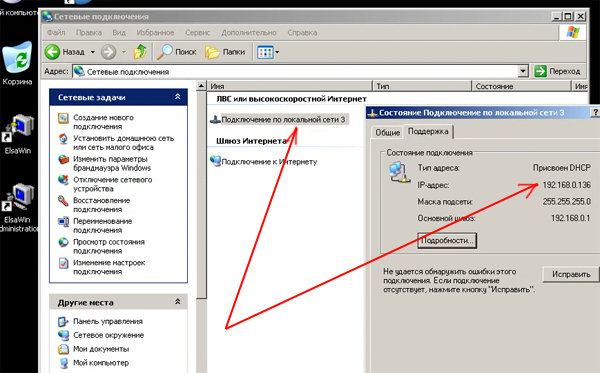
Task: Click the local network connection adapter icon
Action: [x=215, y=120]
